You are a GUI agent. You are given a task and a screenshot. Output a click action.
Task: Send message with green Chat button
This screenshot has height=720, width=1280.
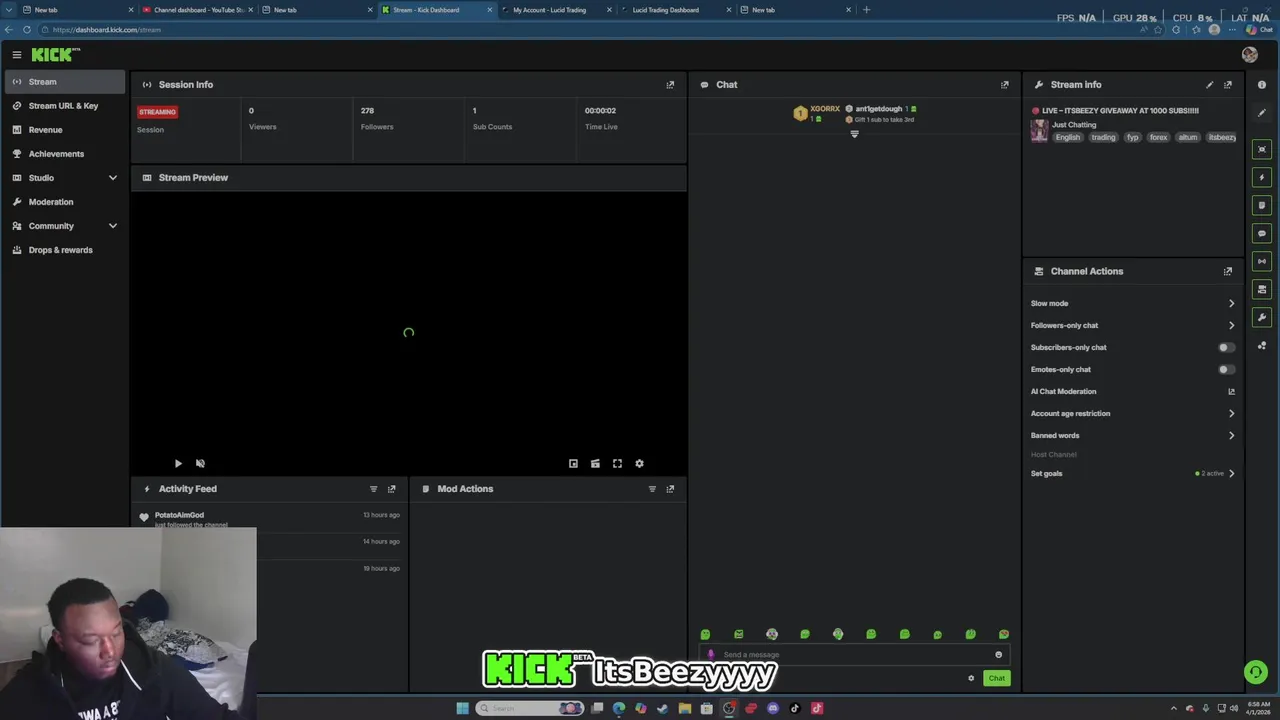(996, 678)
